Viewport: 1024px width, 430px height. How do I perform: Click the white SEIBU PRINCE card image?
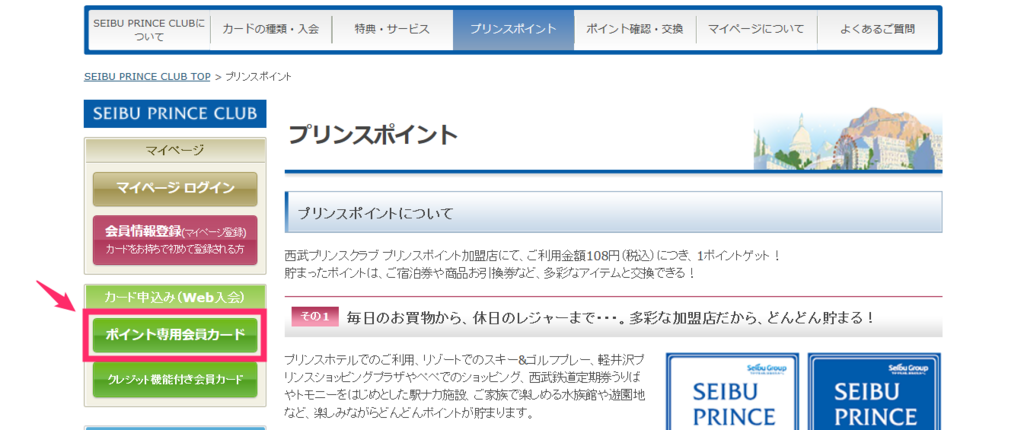(x=733, y=391)
